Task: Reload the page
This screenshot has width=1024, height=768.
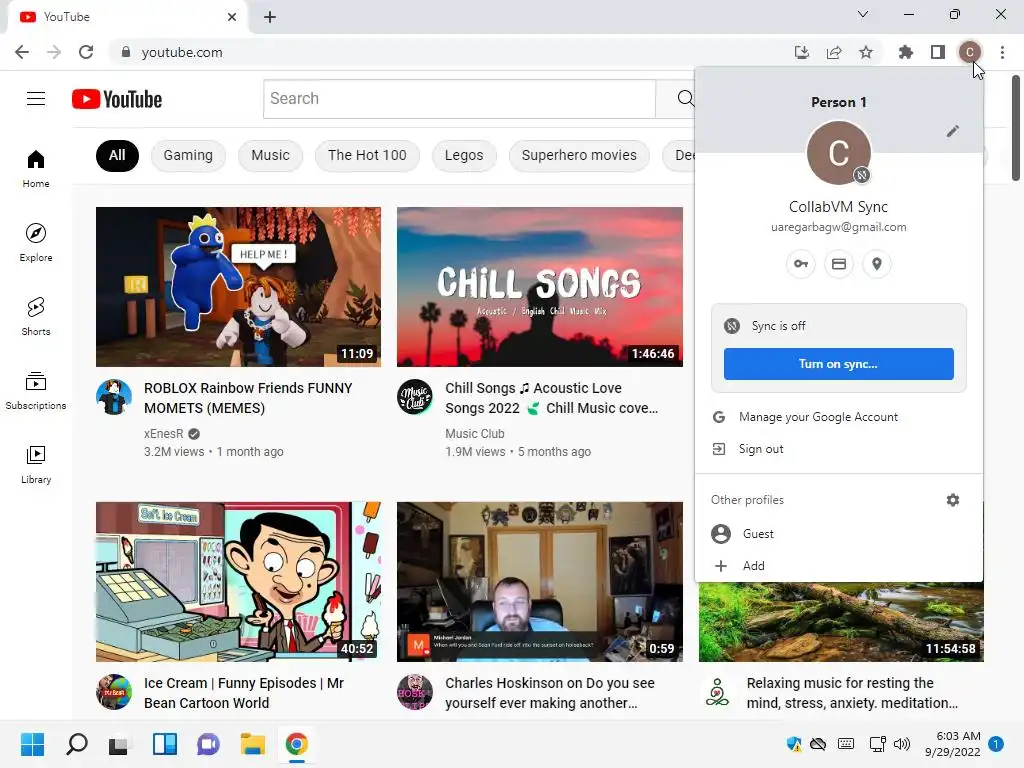Action: (x=86, y=52)
